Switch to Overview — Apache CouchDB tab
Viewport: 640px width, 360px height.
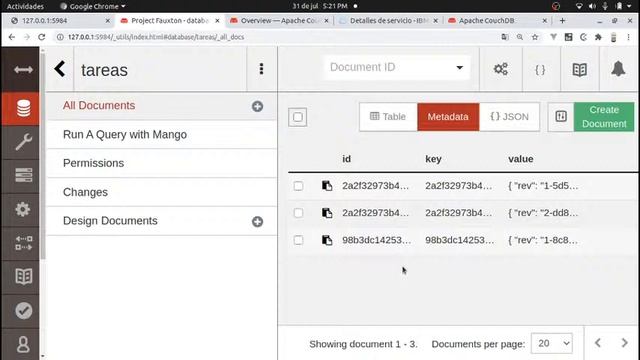click(x=279, y=20)
